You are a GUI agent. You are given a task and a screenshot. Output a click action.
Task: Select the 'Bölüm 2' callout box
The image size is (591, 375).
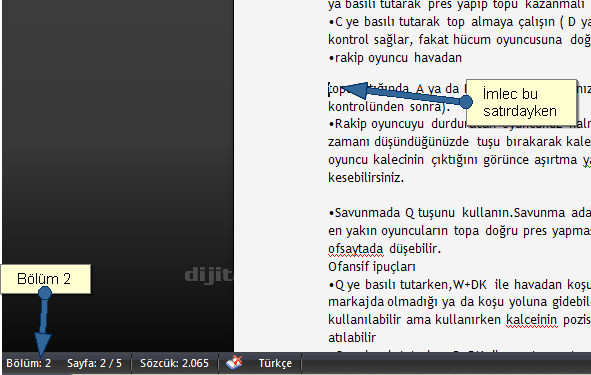pyautogui.click(x=46, y=279)
